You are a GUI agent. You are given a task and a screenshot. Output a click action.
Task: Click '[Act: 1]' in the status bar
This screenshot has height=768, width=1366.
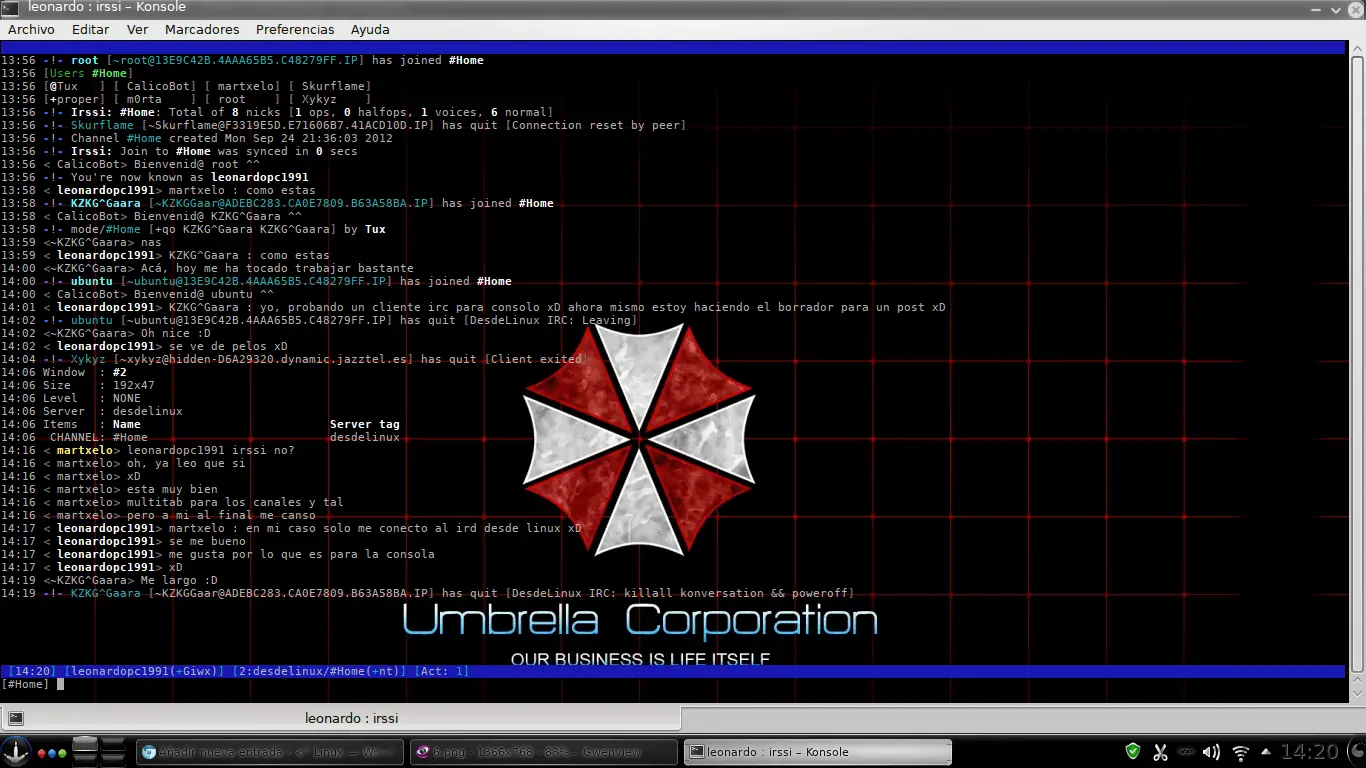(x=441, y=671)
